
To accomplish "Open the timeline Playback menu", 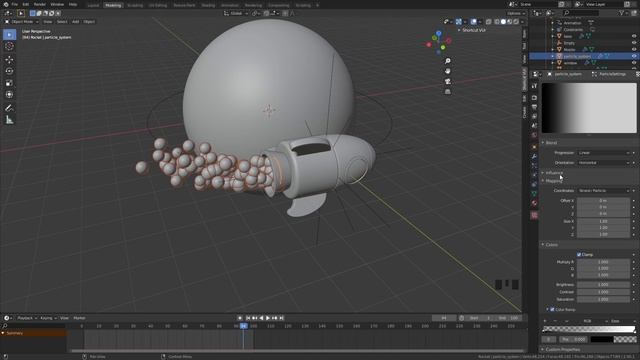I will [27, 318].
